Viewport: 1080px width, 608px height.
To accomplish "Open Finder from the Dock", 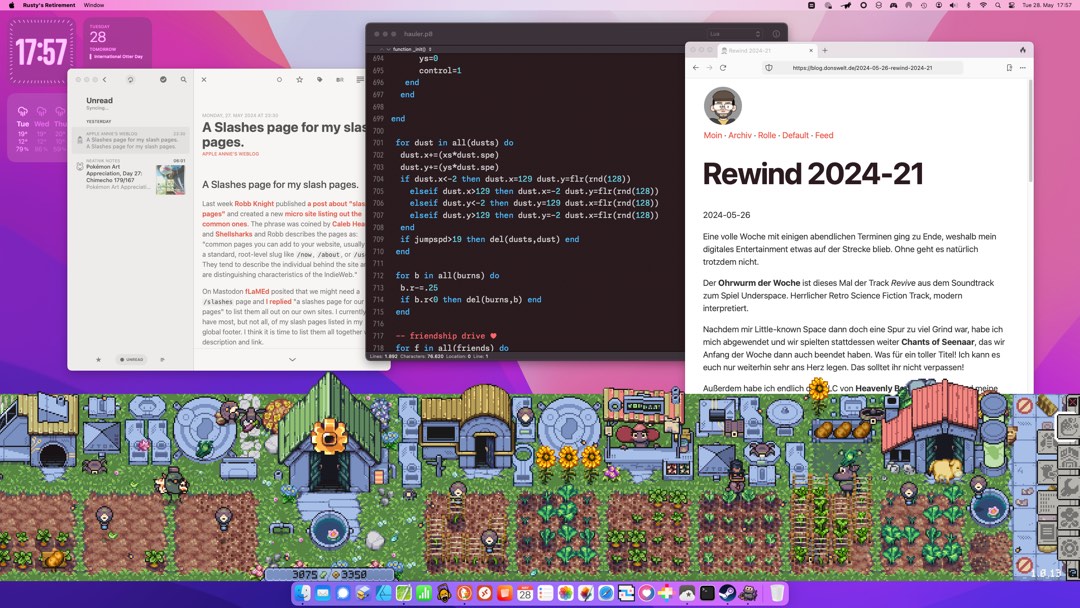I will [303, 593].
